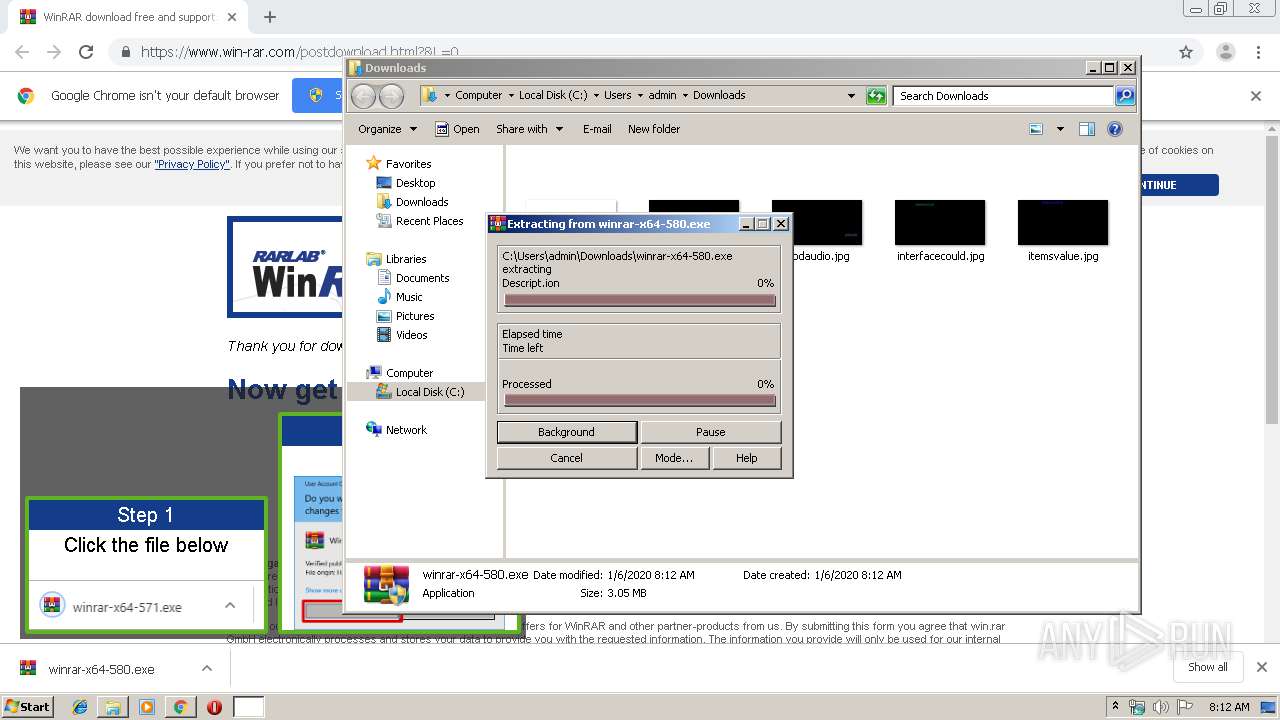Screen dimensions: 1280x720
Task: Open Documents library
Action: pyautogui.click(x=413, y=278)
